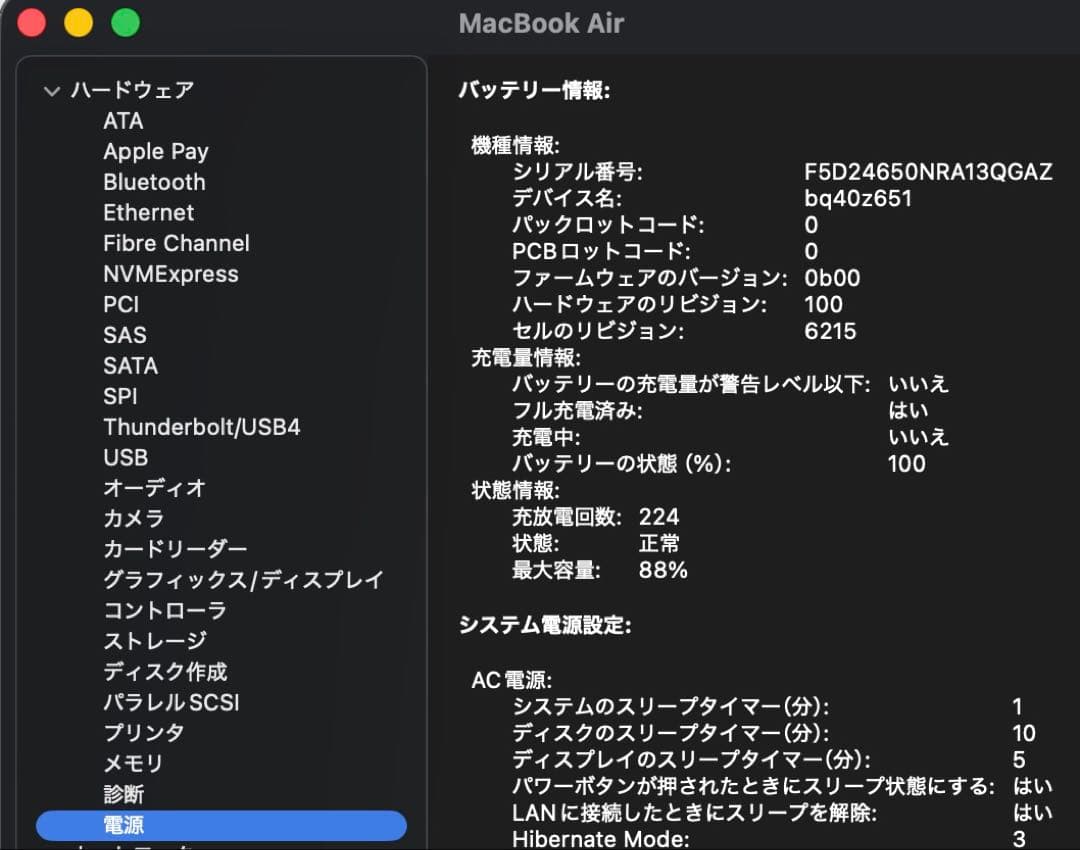Open the SATA hardware entry
The image size is (1080, 850).
[130, 365]
